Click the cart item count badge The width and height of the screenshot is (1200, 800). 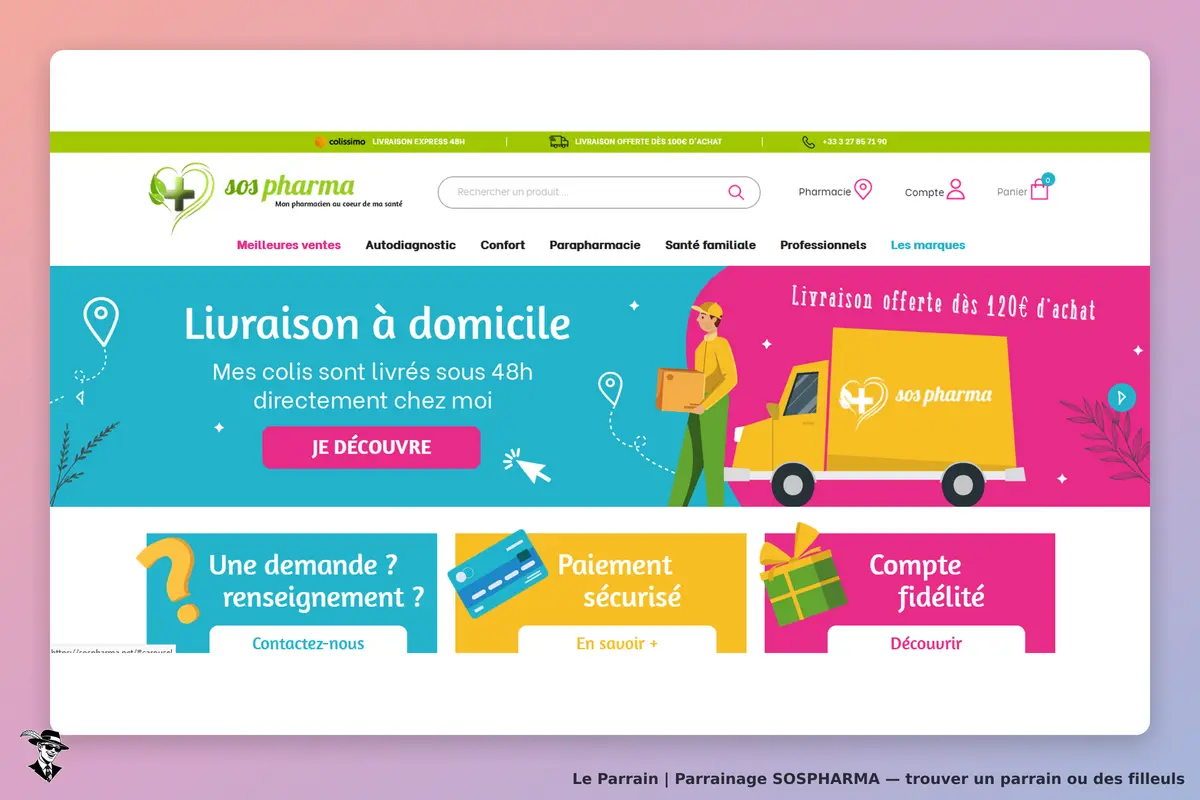tap(1047, 179)
